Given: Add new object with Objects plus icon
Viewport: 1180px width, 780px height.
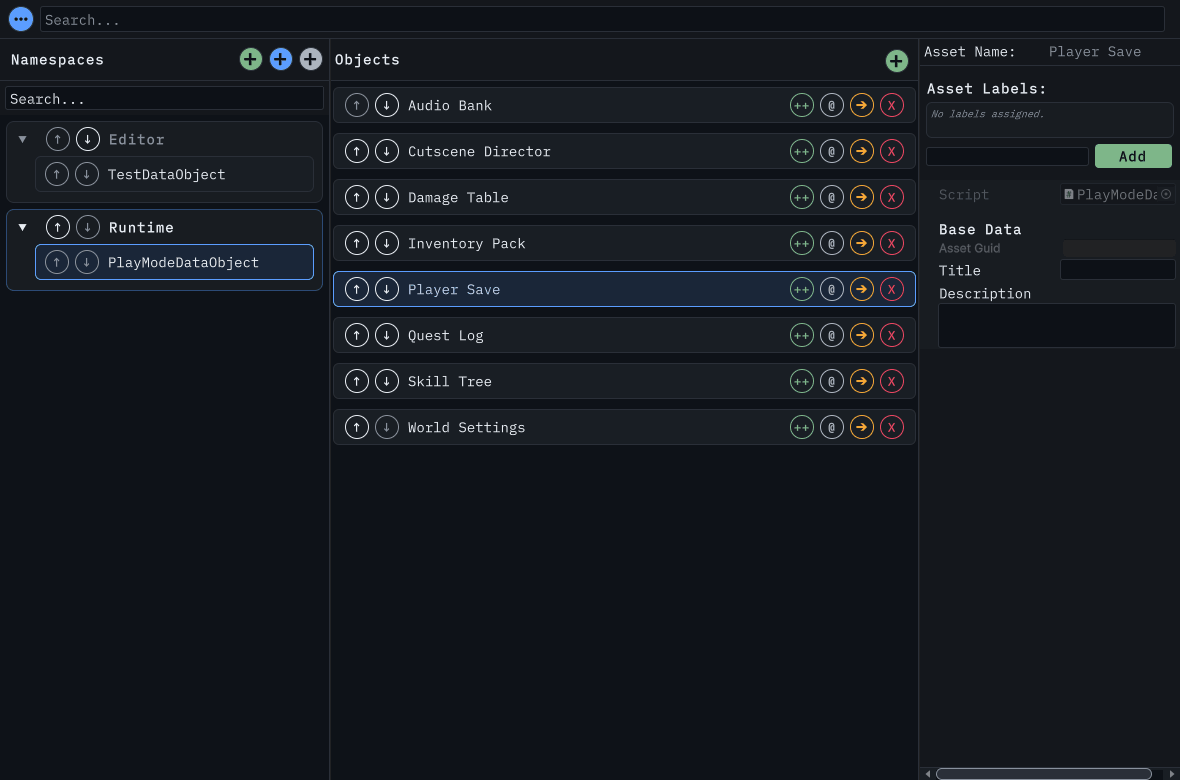Looking at the screenshot, I should point(896,60).
